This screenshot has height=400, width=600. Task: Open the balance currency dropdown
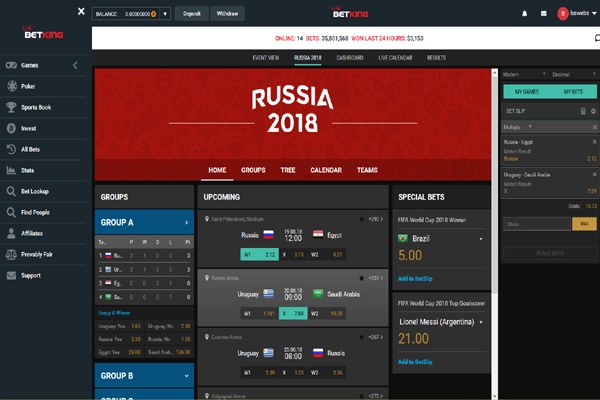165,14
